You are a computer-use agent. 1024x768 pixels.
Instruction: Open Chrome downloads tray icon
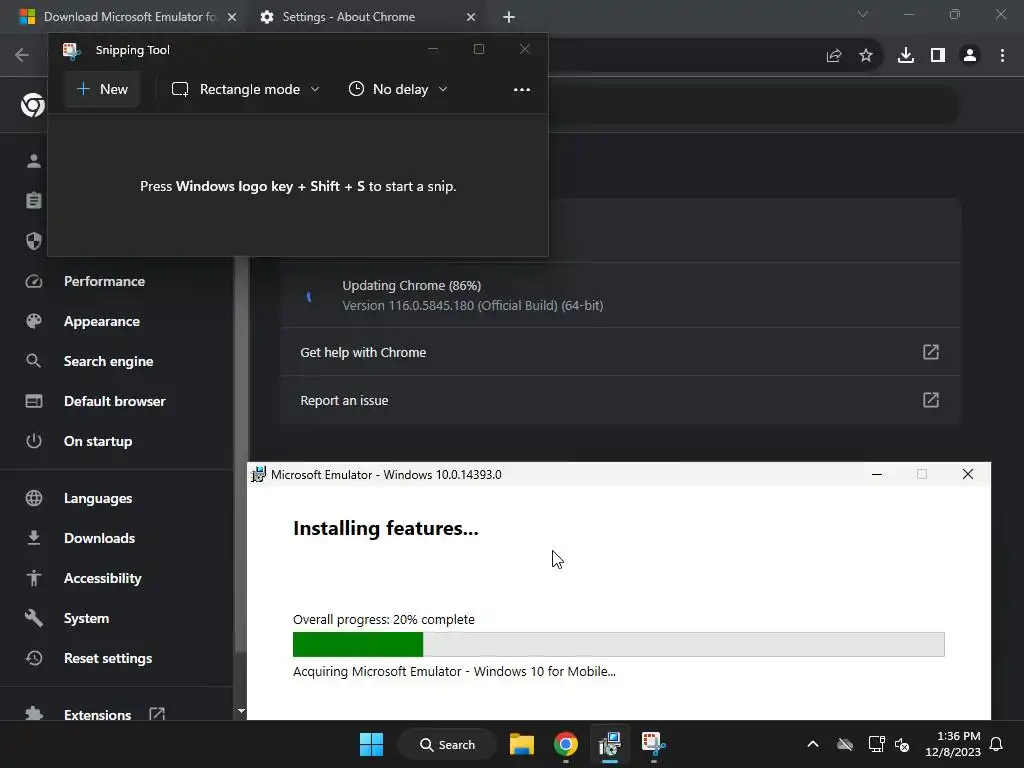906,56
